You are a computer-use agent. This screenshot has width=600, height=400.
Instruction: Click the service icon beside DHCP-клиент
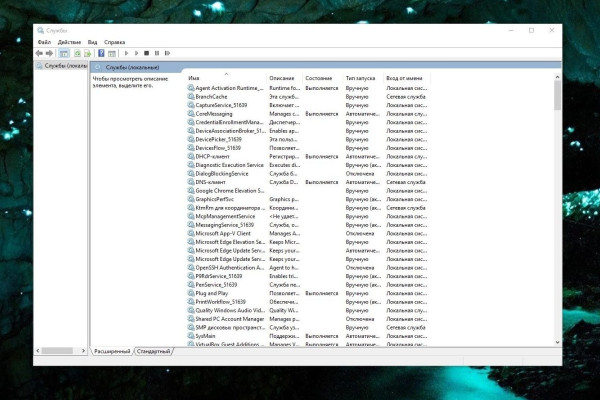click(x=191, y=156)
